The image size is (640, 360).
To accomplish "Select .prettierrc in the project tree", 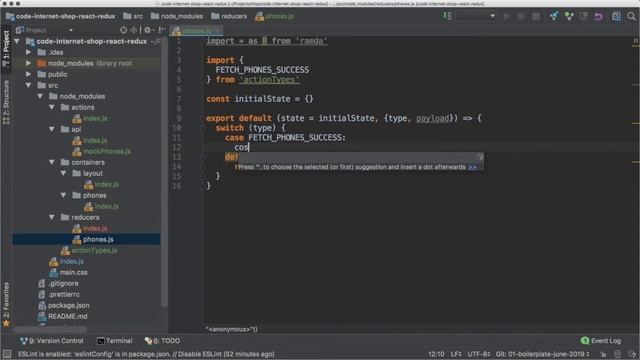I will pos(59,295).
